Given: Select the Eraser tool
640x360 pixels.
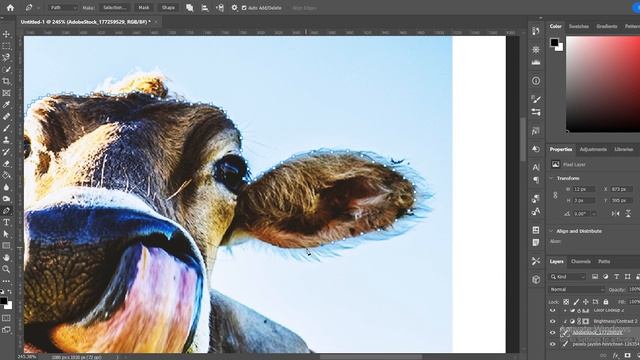Looking at the screenshot, I should tap(6, 164).
